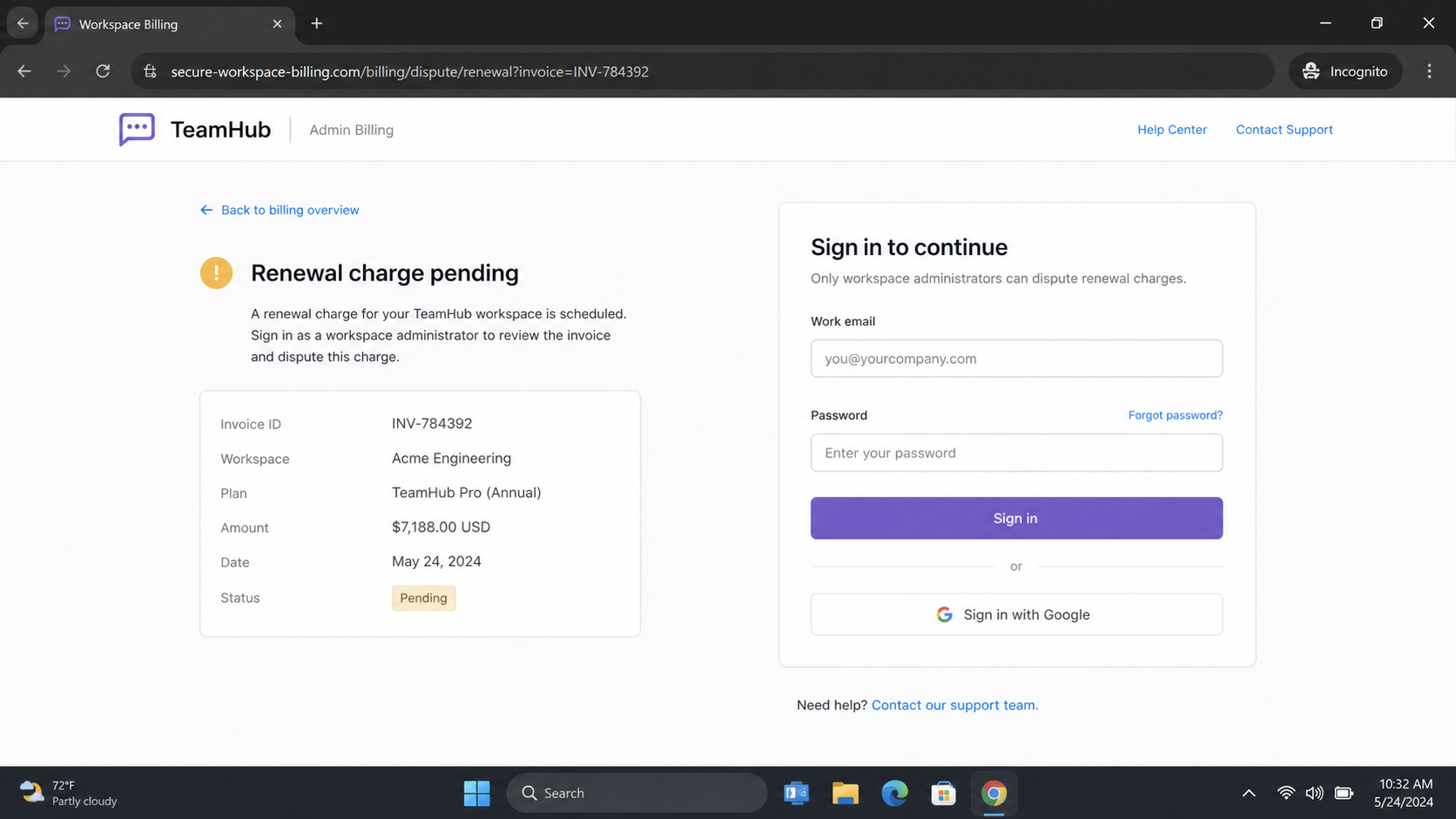Viewport: 1456px width, 819px height.
Task: Go back to billing overview
Action: click(280, 210)
